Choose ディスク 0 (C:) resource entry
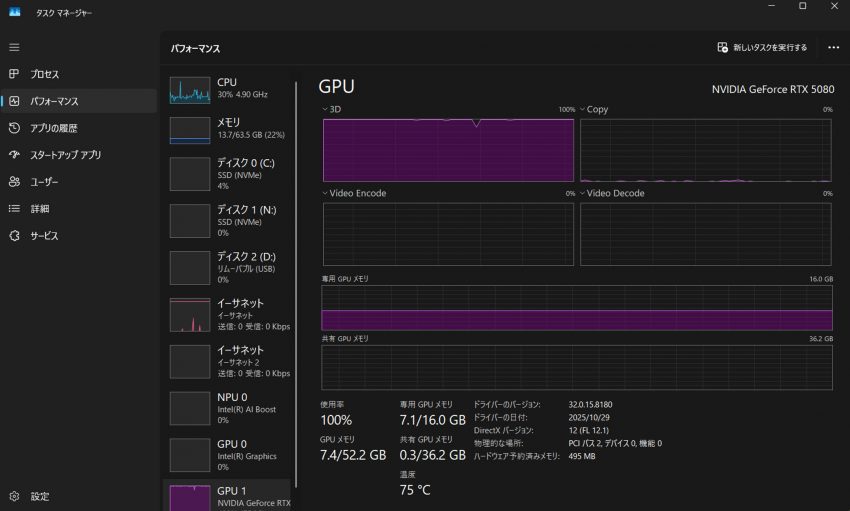The image size is (850, 511). pos(228,173)
